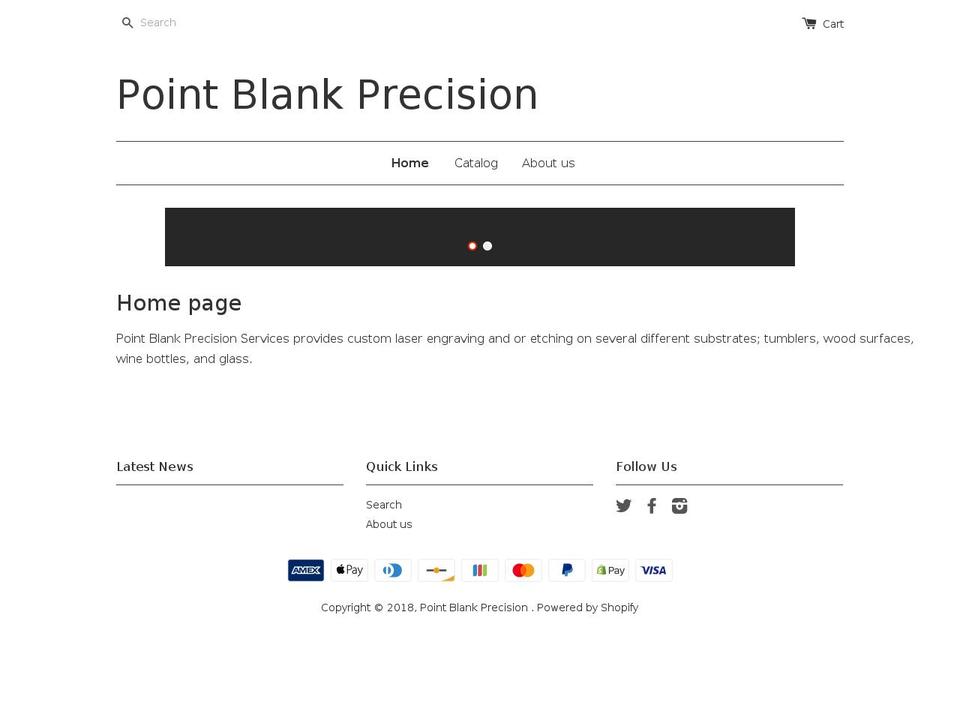This screenshot has width=960, height=720.
Task: Open the shopping cart icon
Action: point(808,22)
